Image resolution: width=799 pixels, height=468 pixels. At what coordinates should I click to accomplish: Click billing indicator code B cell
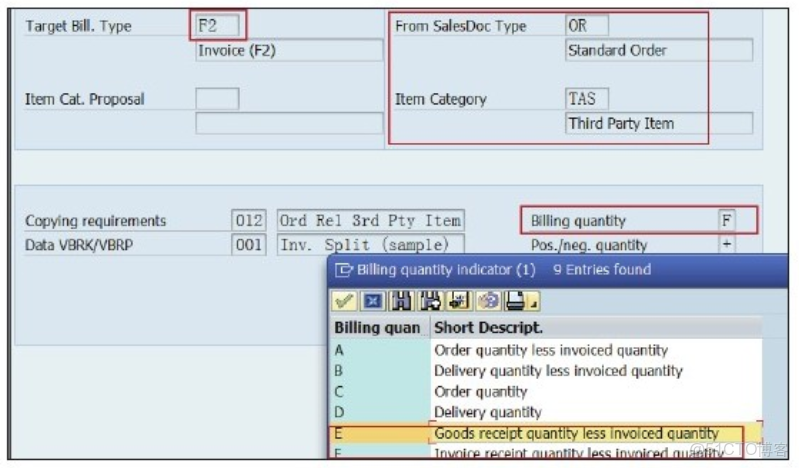380,371
